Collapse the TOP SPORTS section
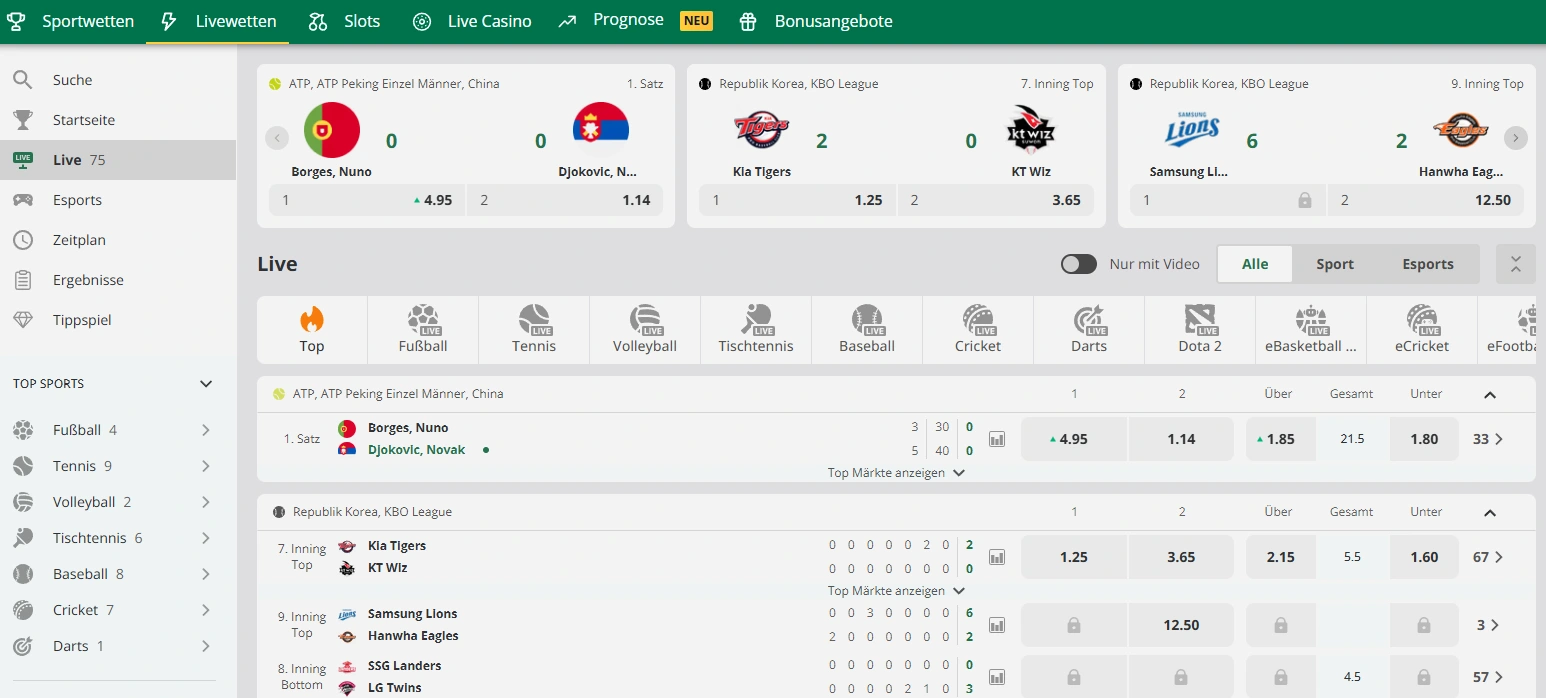The image size is (1546, 698). pyautogui.click(x=206, y=384)
